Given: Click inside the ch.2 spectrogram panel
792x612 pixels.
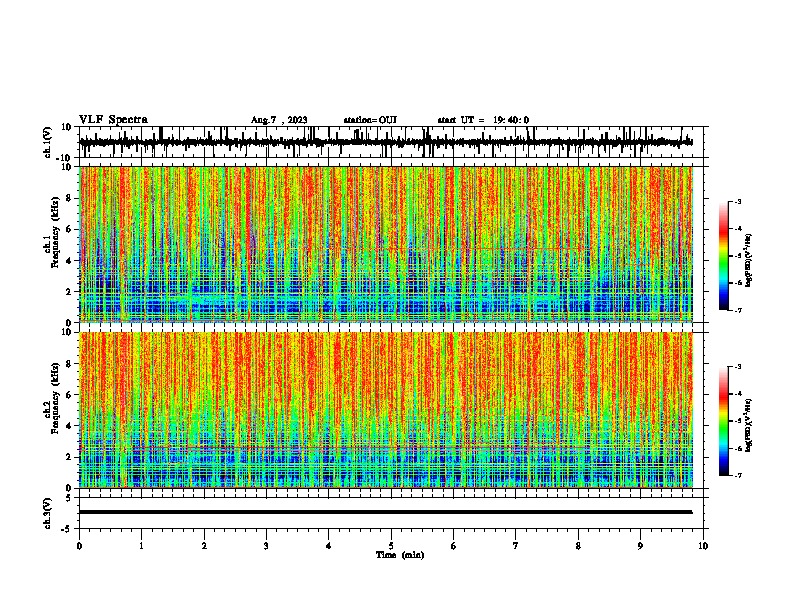Looking at the screenshot, I should [x=386, y=410].
